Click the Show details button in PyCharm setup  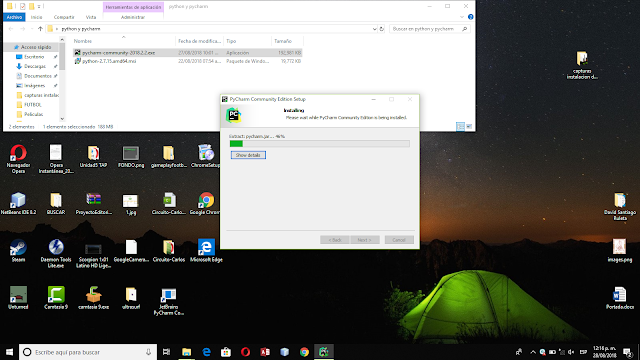[x=248, y=155]
